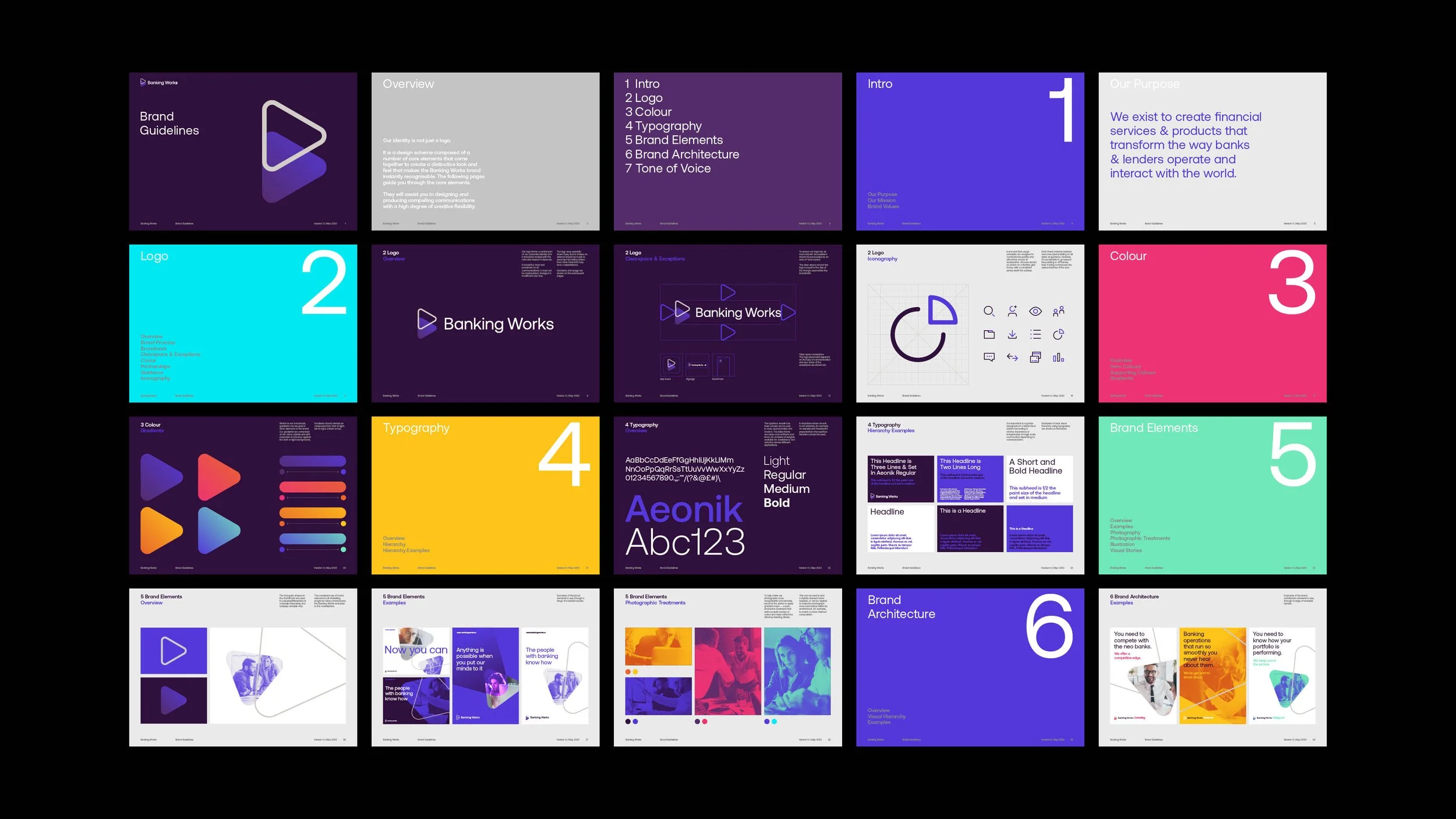1456x819 pixels.
Task: Click the blue-teal gradient play triangle
Action: [219, 530]
